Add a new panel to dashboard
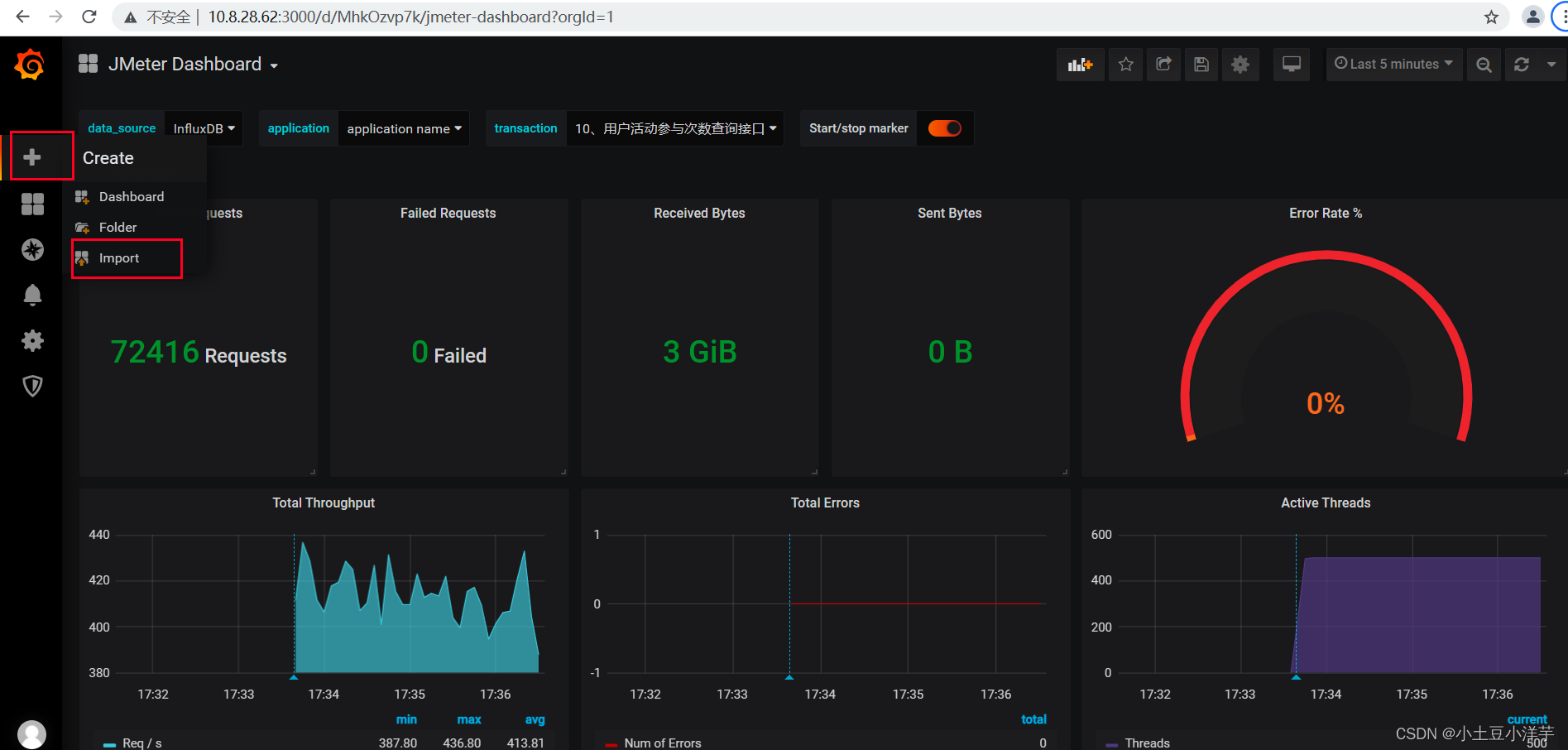 click(x=1081, y=65)
